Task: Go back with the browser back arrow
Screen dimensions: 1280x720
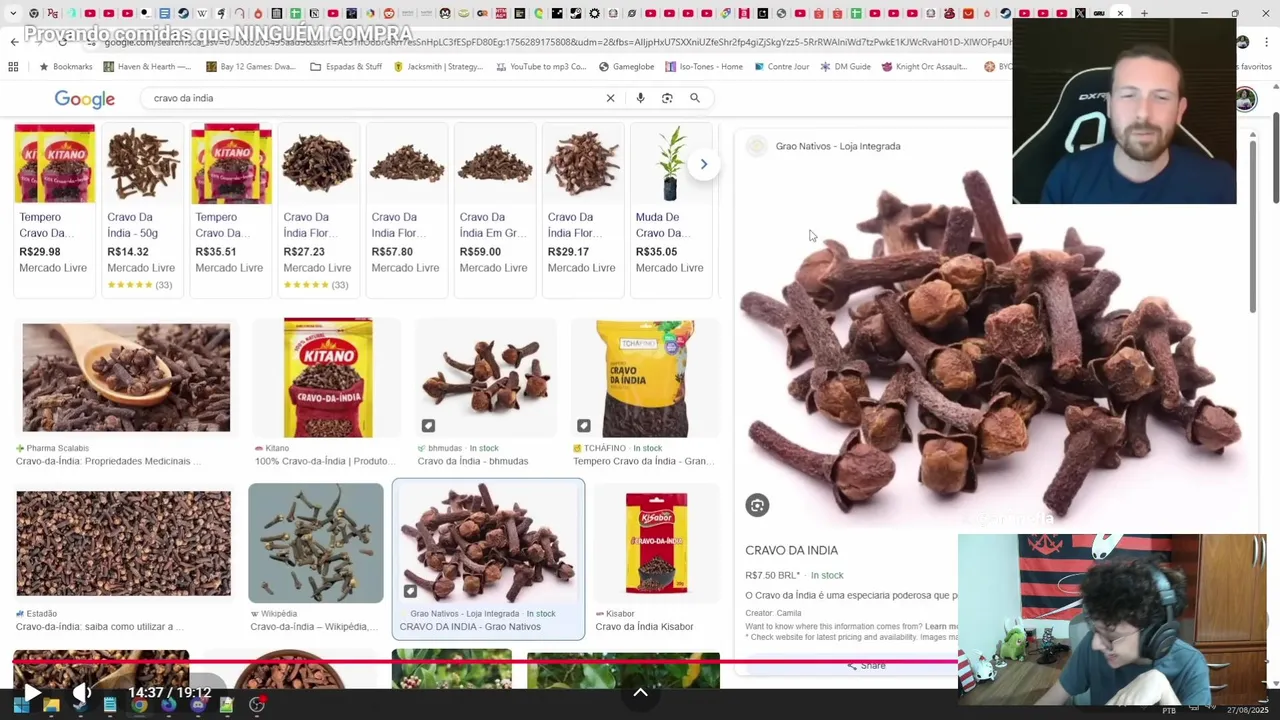Action: click(x=14, y=42)
